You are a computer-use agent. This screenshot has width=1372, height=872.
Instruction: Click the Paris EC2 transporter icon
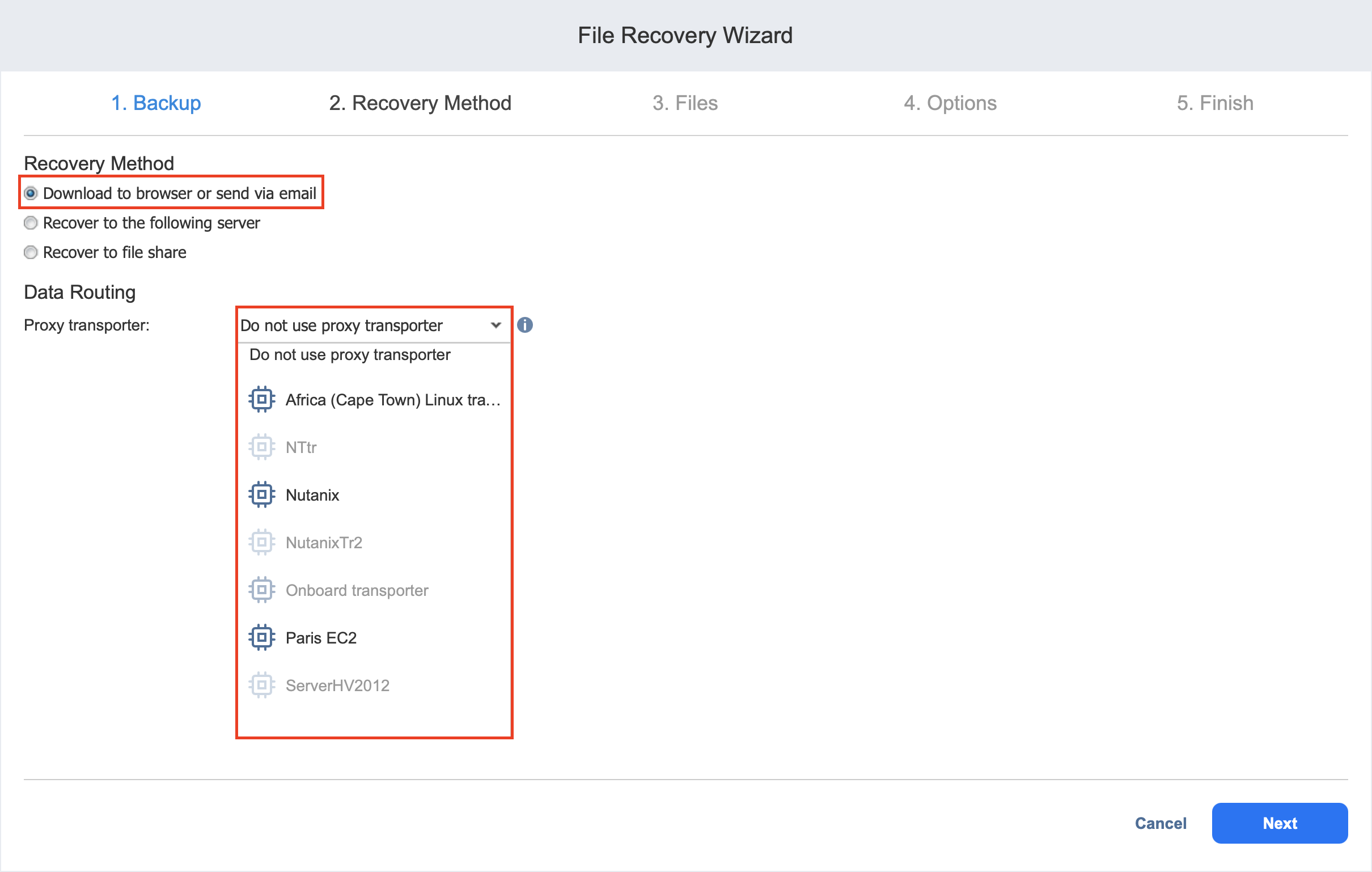(261, 638)
